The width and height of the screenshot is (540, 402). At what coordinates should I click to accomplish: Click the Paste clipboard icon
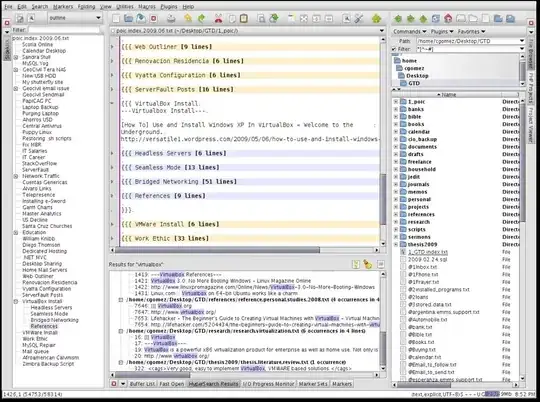243,18
